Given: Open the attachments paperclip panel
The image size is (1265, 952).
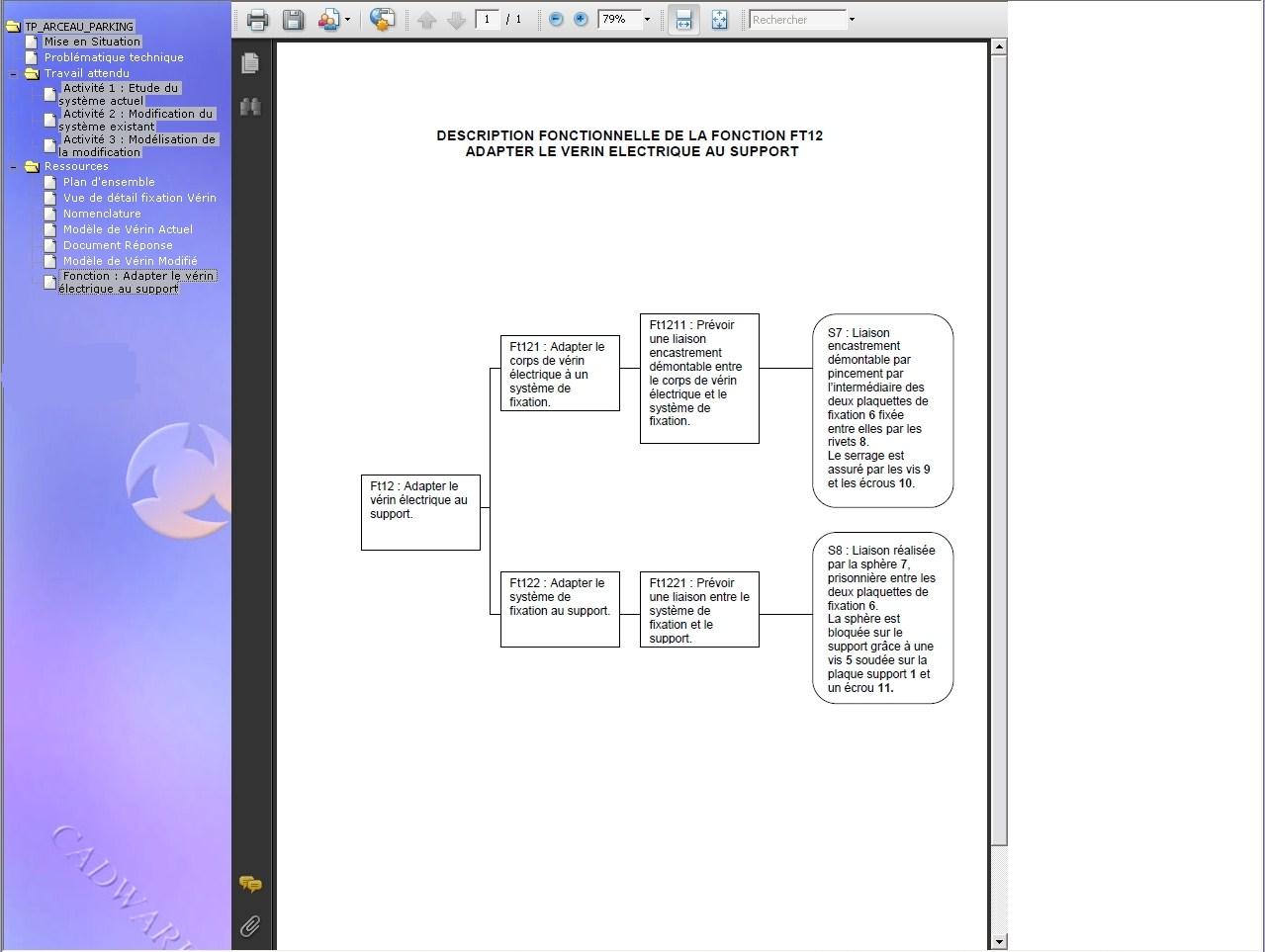Looking at the screenshot, I should coord(250,925).
